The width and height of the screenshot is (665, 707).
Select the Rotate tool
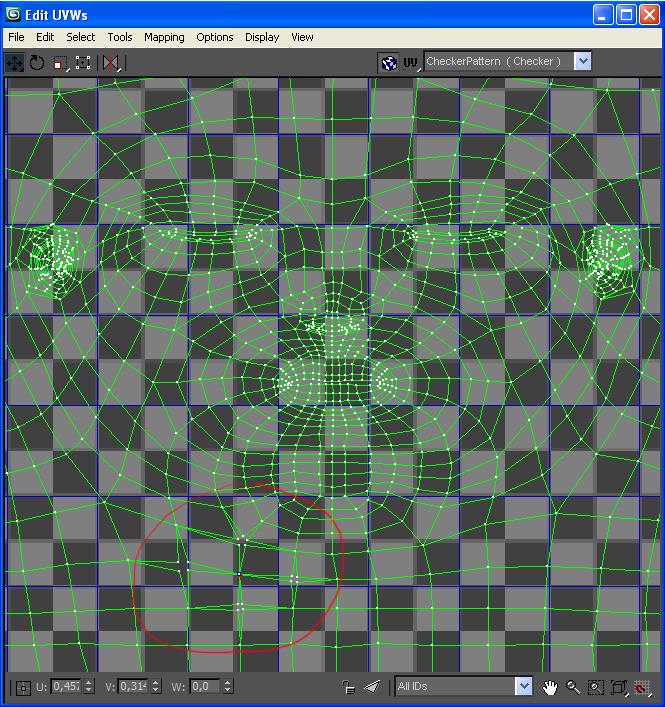point(37,63)
